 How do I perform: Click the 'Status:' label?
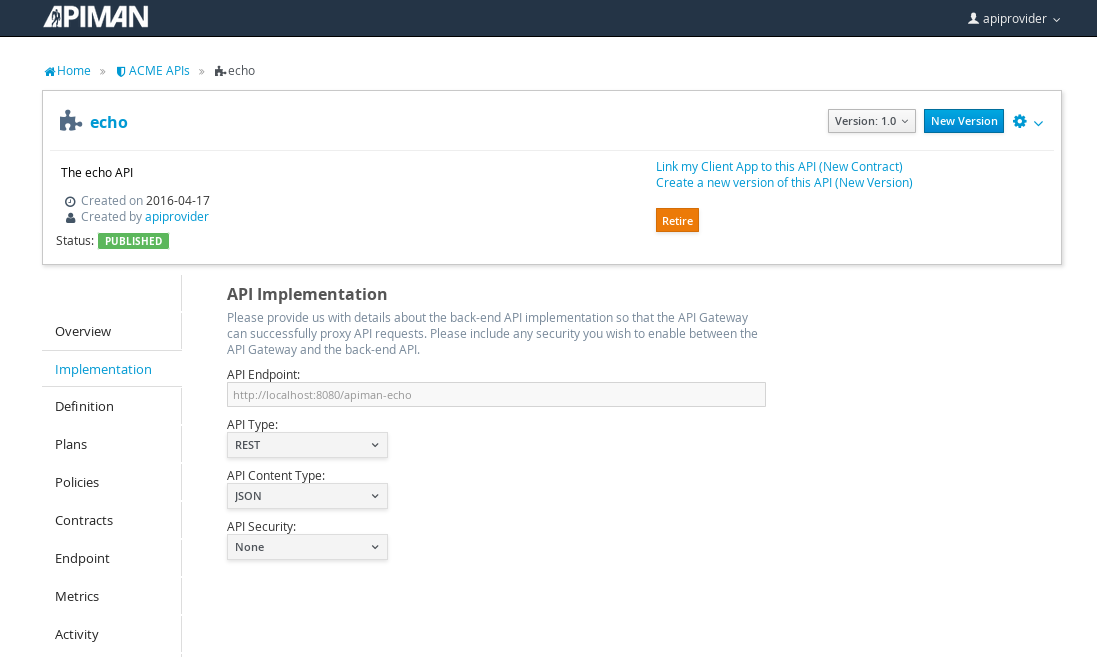[75, 241]
